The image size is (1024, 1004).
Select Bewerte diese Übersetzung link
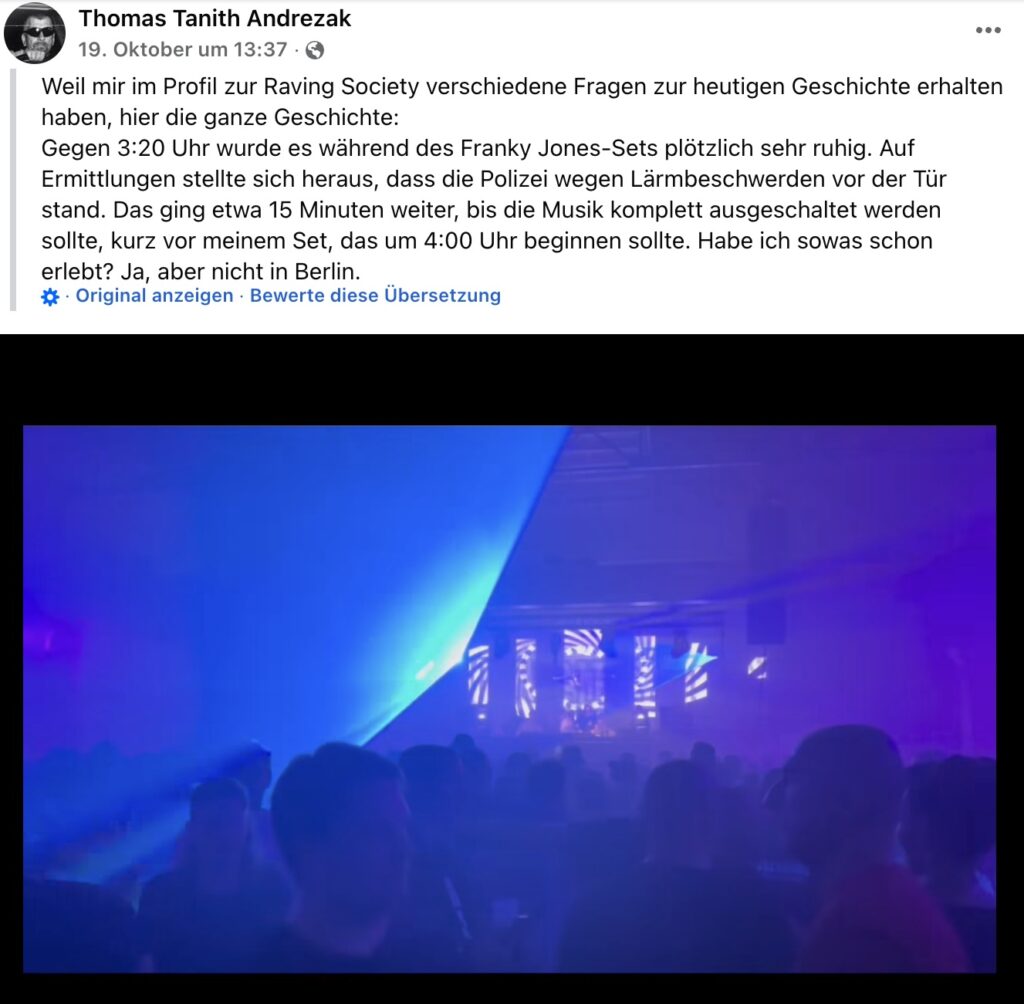click(375, 295)
